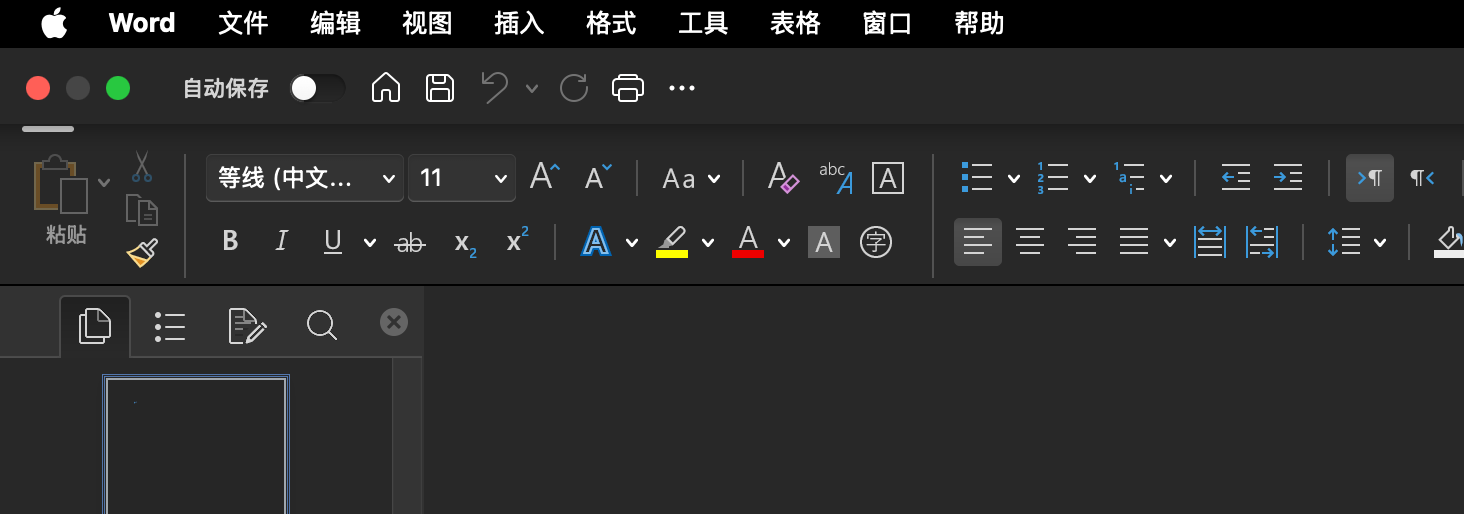Toggle italic formatting
1464x514 pixels.
(282, 242)
